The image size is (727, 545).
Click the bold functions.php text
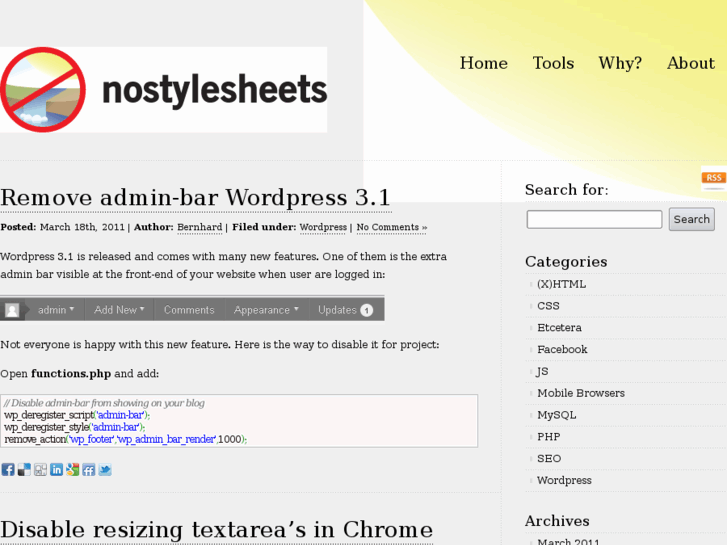(x=71, y=374)
